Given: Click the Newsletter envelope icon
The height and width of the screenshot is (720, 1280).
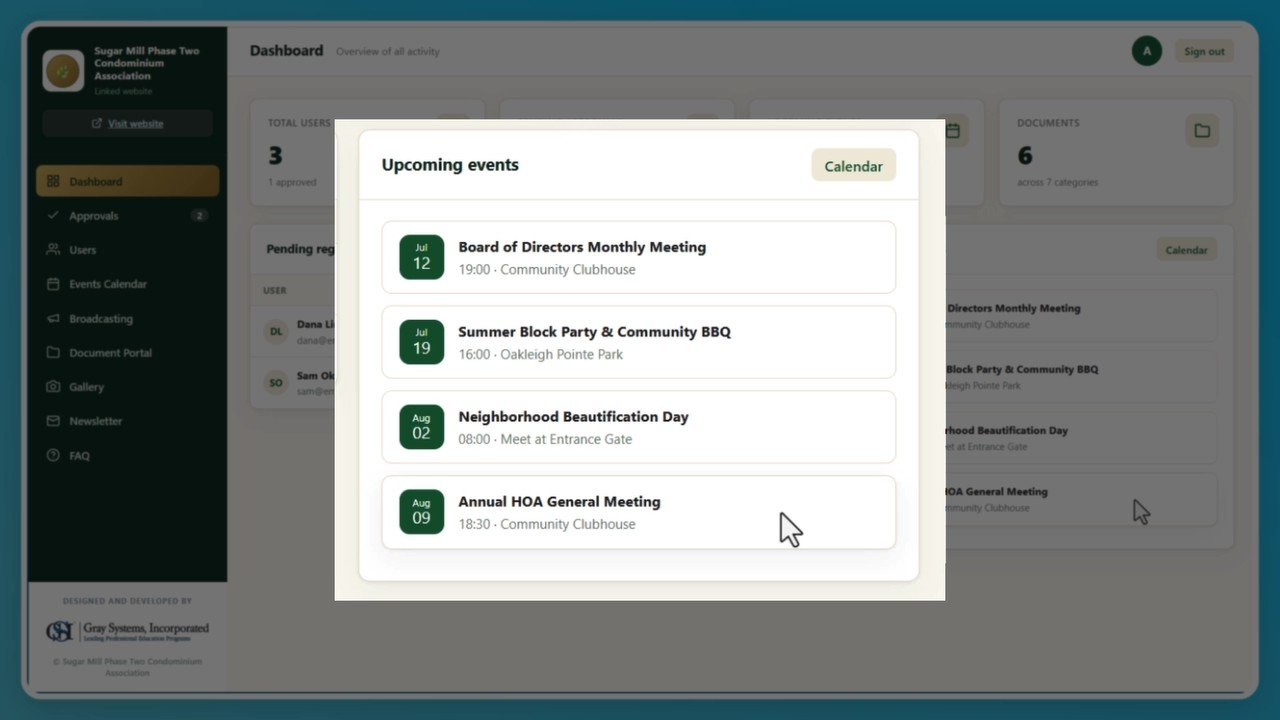Looking at the screenshot, I should [x=53, y=421].
